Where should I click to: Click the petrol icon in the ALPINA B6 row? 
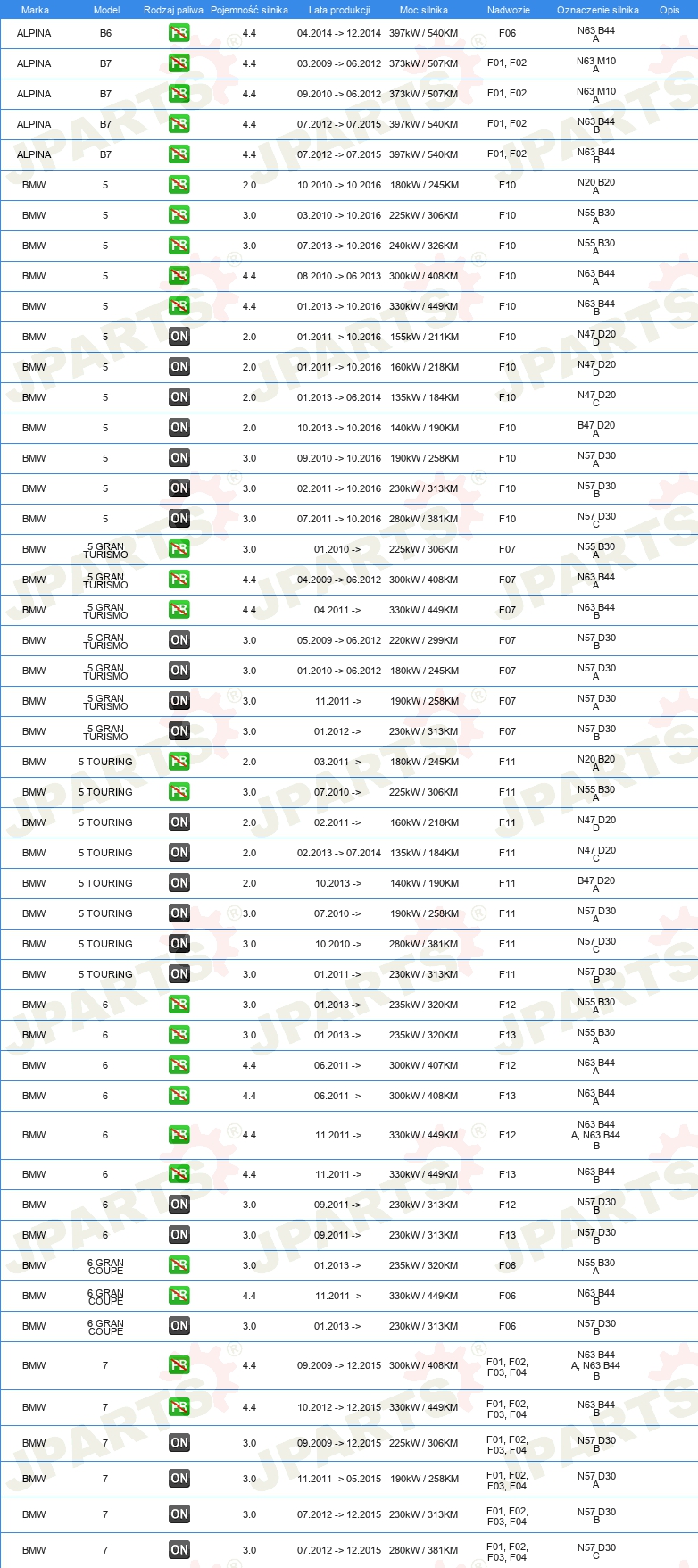[179, 33]
